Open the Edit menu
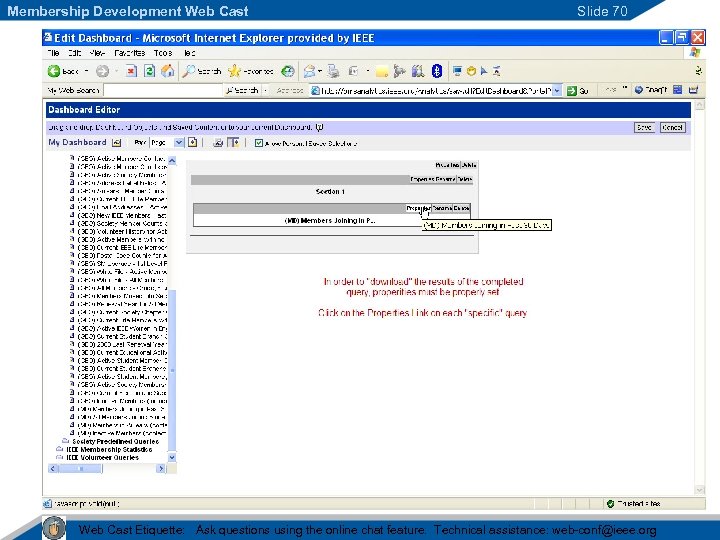 point(74,53)
